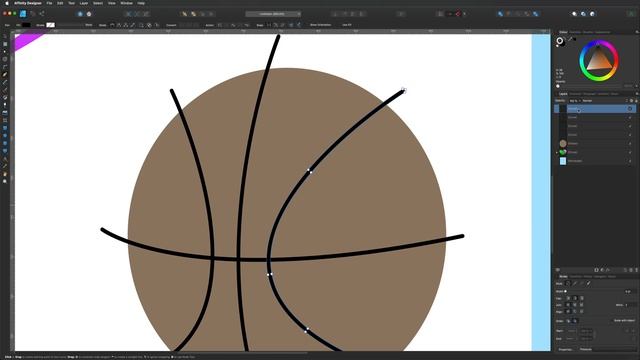Toggle Scale with object checkbox

(624, 320)
